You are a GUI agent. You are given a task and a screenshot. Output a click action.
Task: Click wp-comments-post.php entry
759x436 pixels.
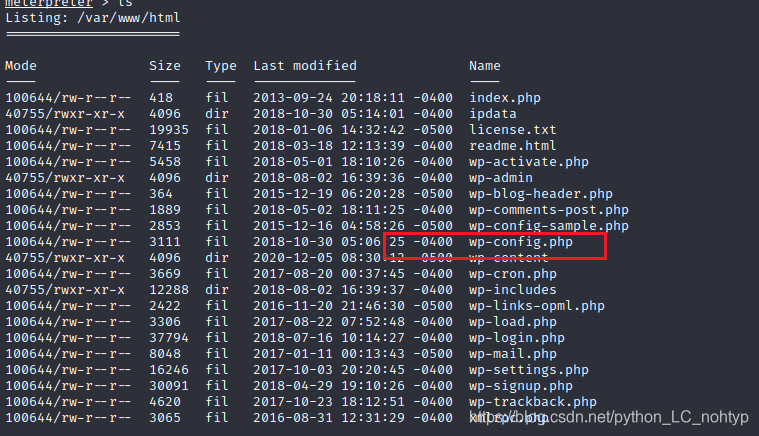pos(549,210)
